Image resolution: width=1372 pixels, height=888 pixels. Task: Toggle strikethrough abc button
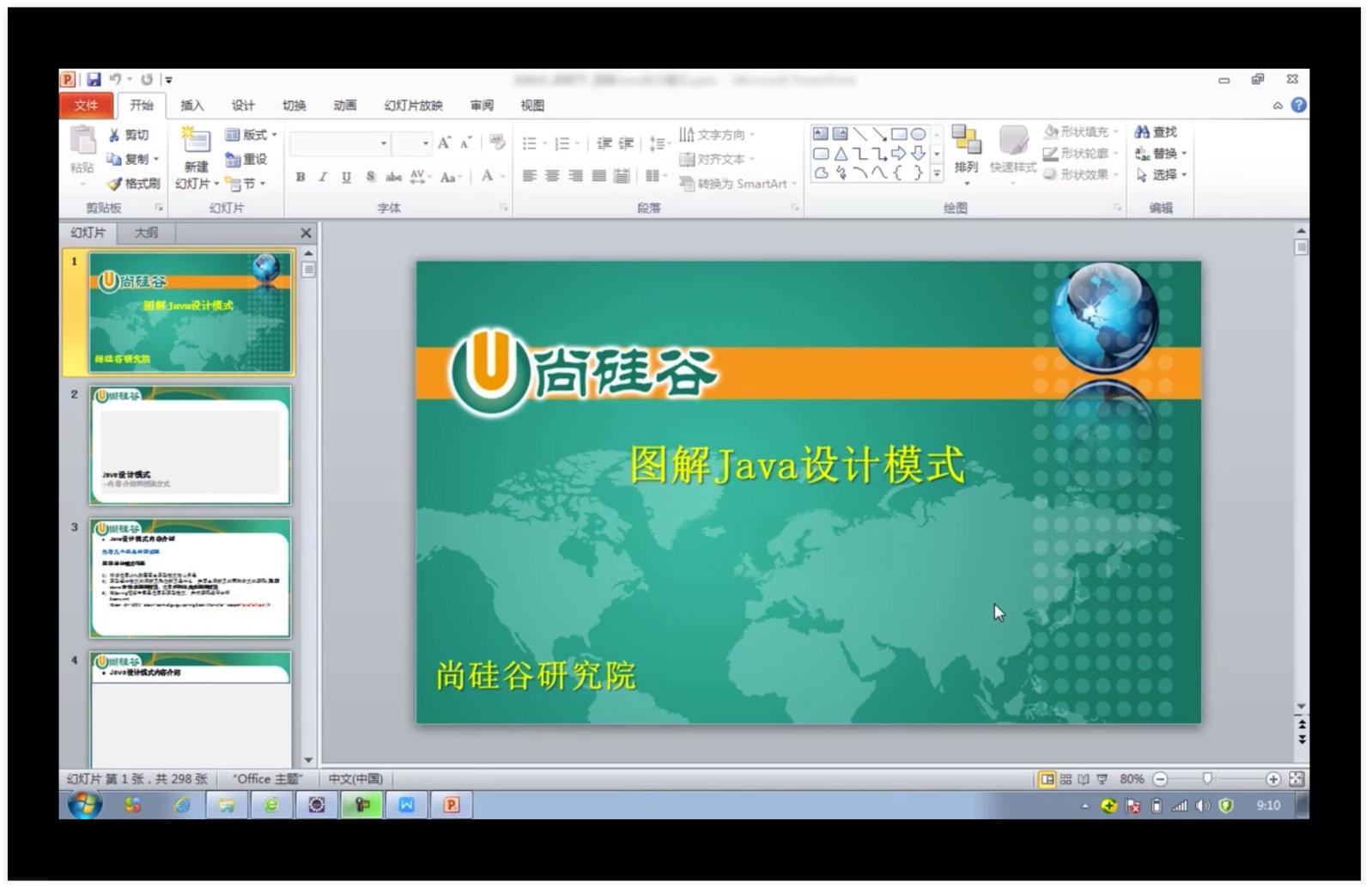click(x=393, y=177)
